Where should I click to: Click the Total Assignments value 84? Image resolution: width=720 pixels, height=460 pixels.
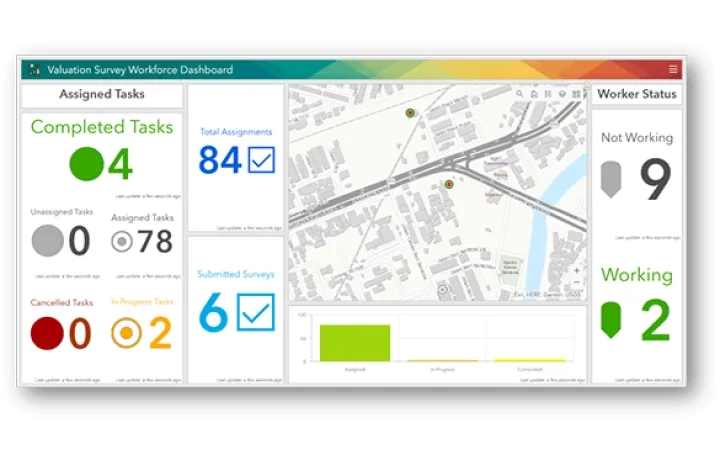[x=220, y=160]
